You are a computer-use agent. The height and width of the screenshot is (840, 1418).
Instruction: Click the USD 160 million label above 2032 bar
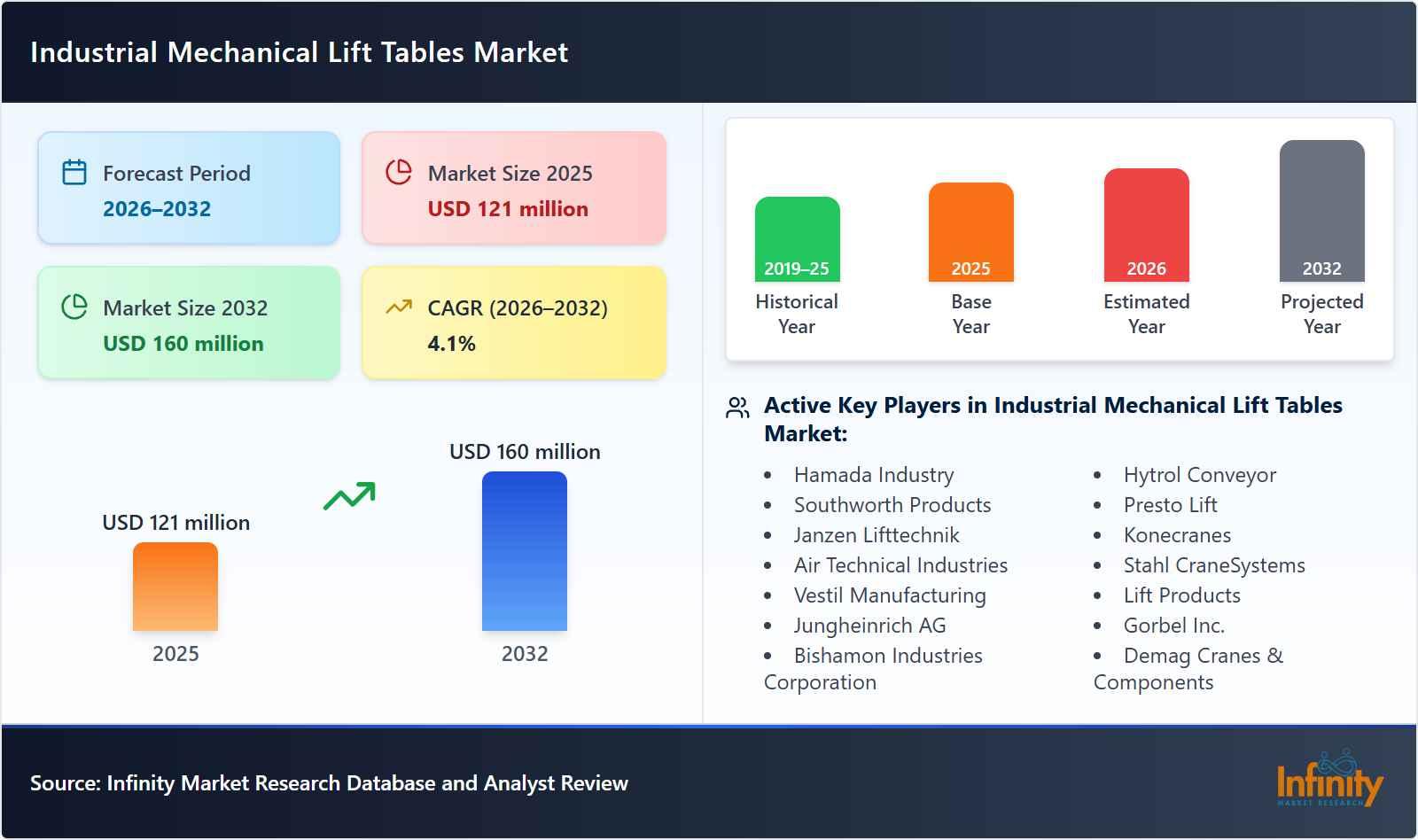click(x=524, y=452)
